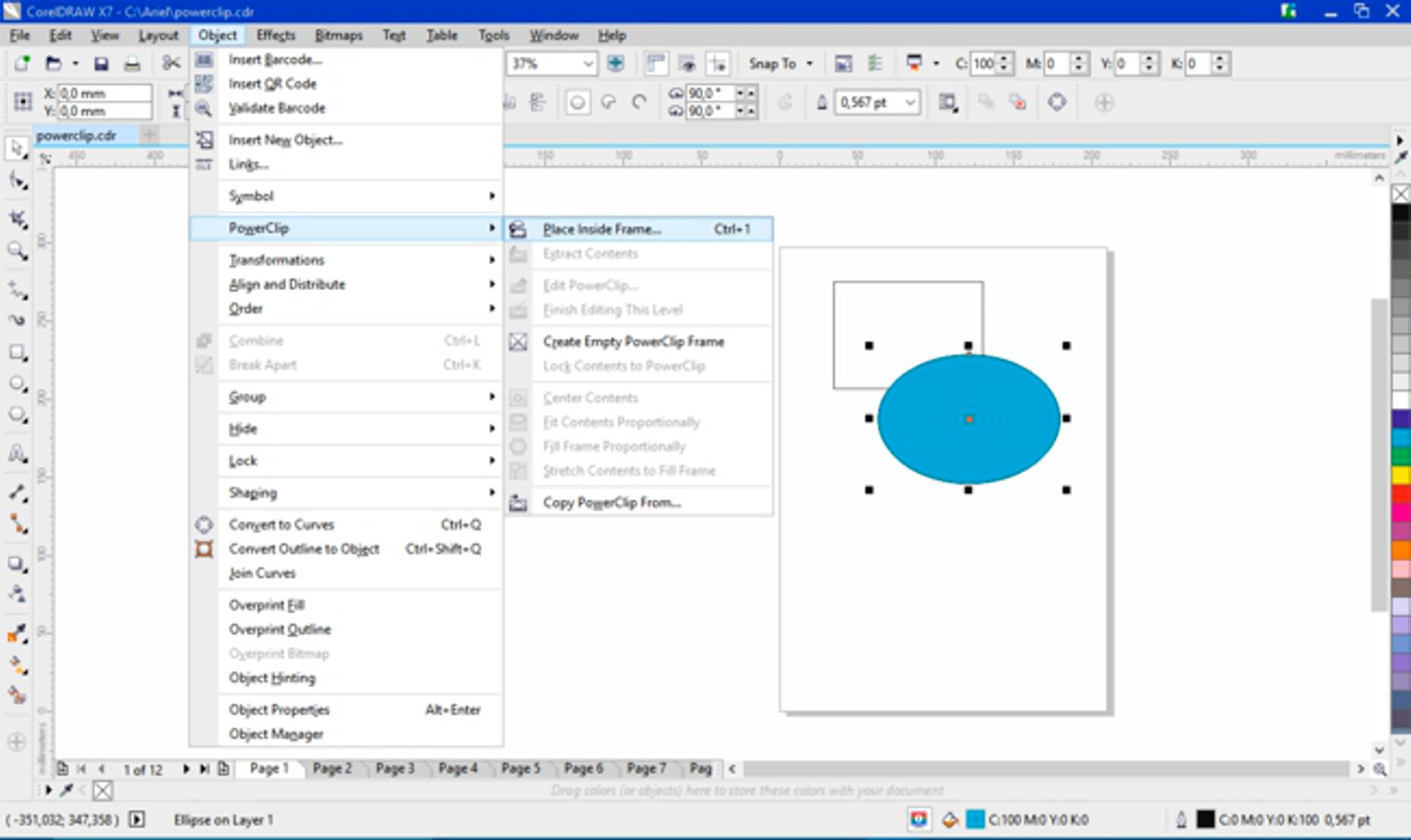This screenshot has height=840, width=1411.
Task: Click the no-fill X swatch atop palette
Action: (1401, 194)
